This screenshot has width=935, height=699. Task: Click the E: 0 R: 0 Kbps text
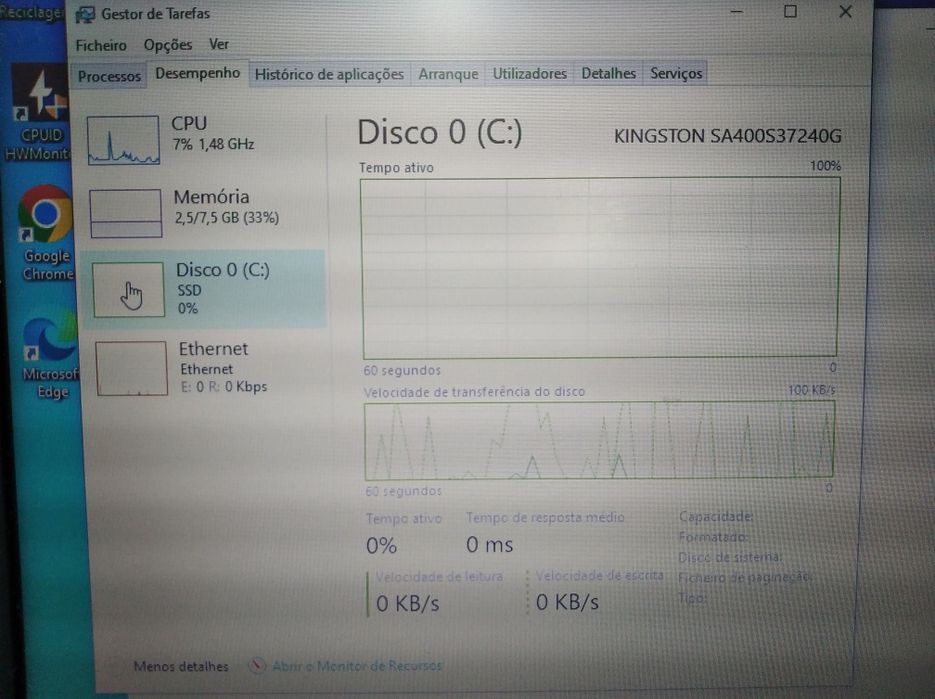point(224,386)
